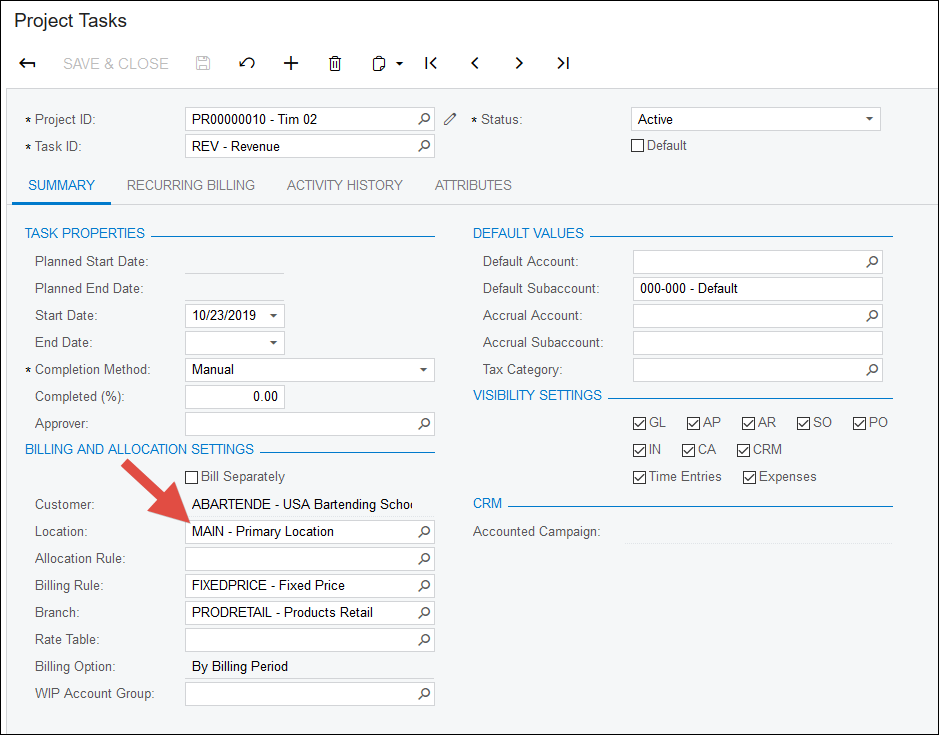Click the back arrow icon in toolbar

(x=28, y=63)
